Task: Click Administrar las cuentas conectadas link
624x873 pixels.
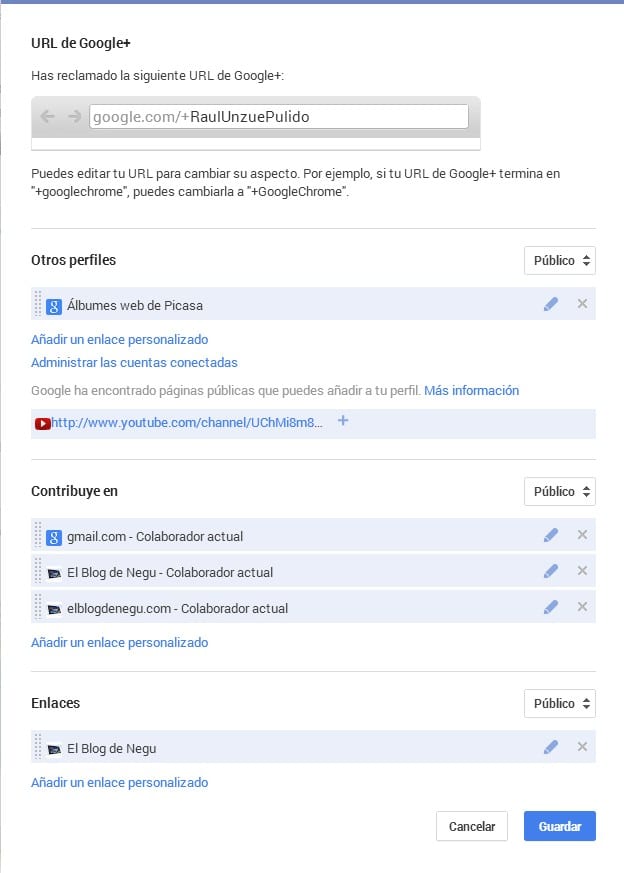Action: pos(134,363)
